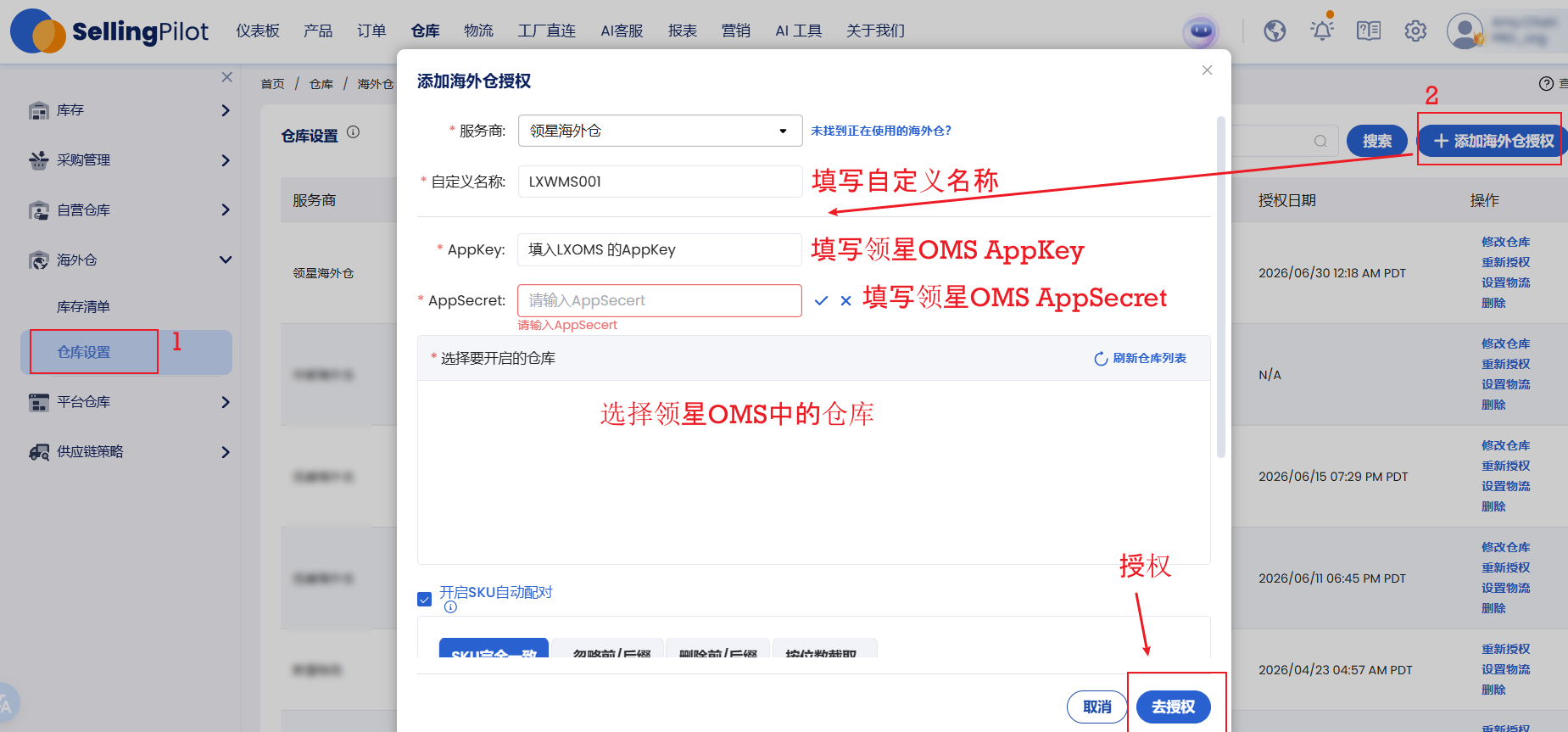Click 删除 in the 2026/06/11 row

coord(1493,609)
